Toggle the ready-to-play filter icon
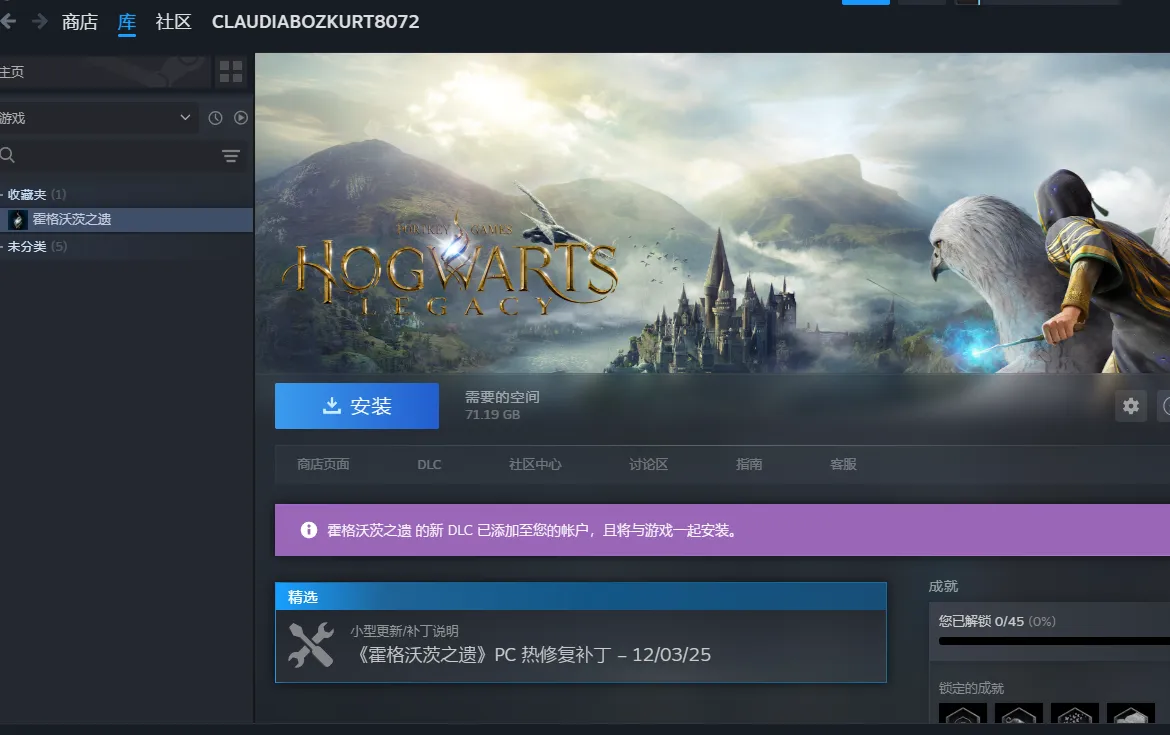Screen dimensions: 1170x735 [x=241, y=118]
